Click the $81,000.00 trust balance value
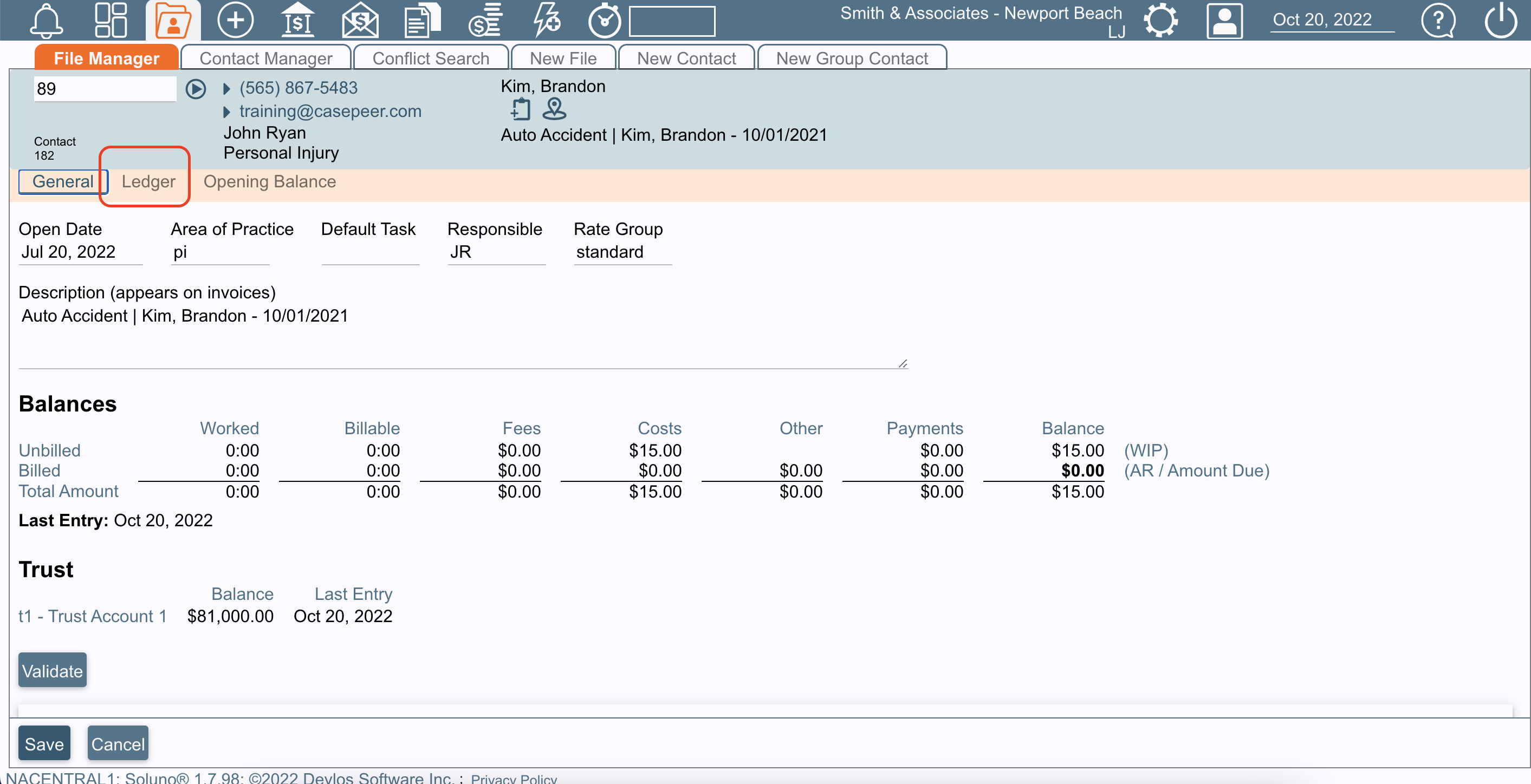Viewport: 1531px width, 784px height. pyautogui.click(x=230, y=616)
